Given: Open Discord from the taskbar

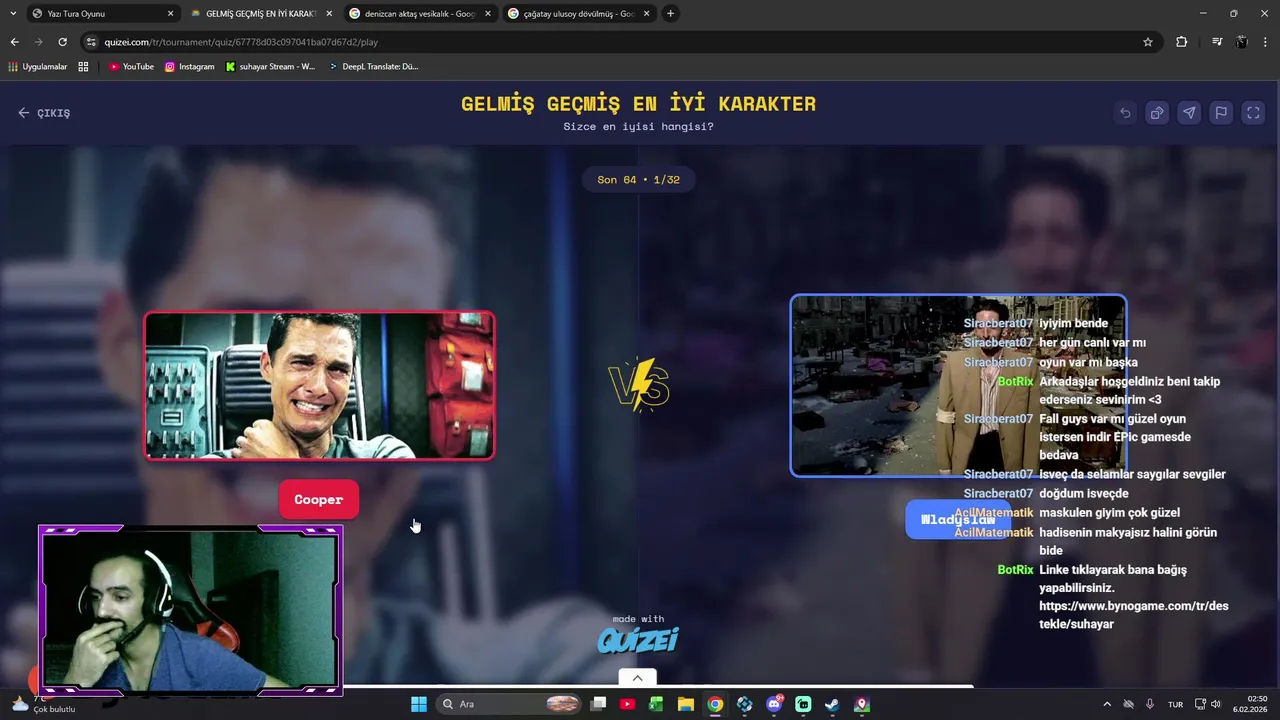Looking at the screenshot, I should point(774,704).
